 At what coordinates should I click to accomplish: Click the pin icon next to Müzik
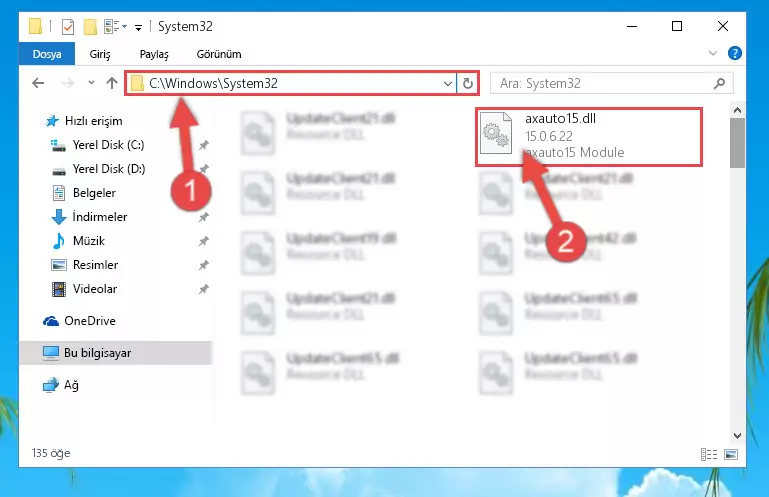204,241
